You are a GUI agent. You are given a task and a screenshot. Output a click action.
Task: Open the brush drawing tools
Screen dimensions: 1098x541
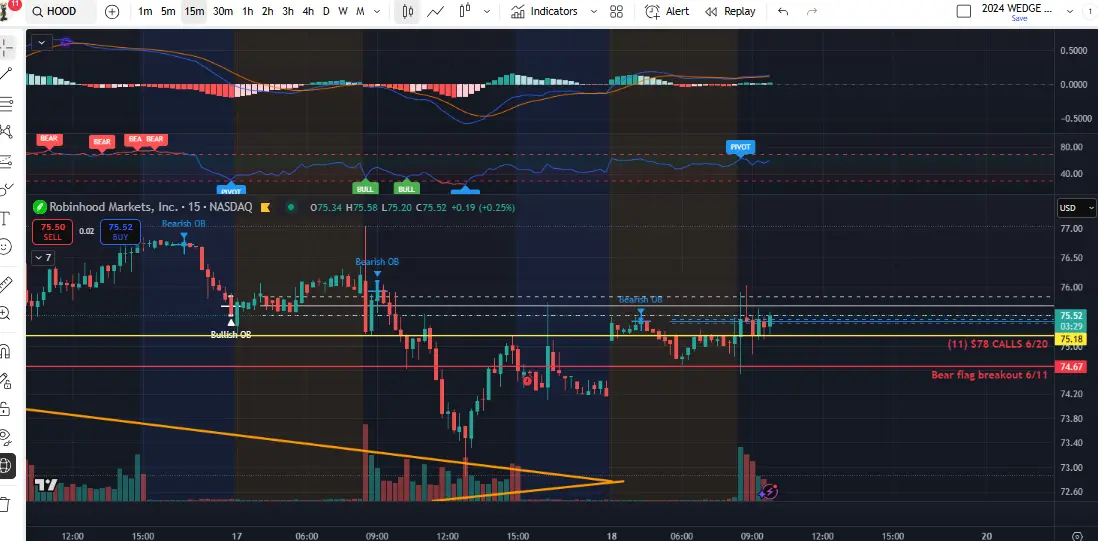[x=6, y=189]
